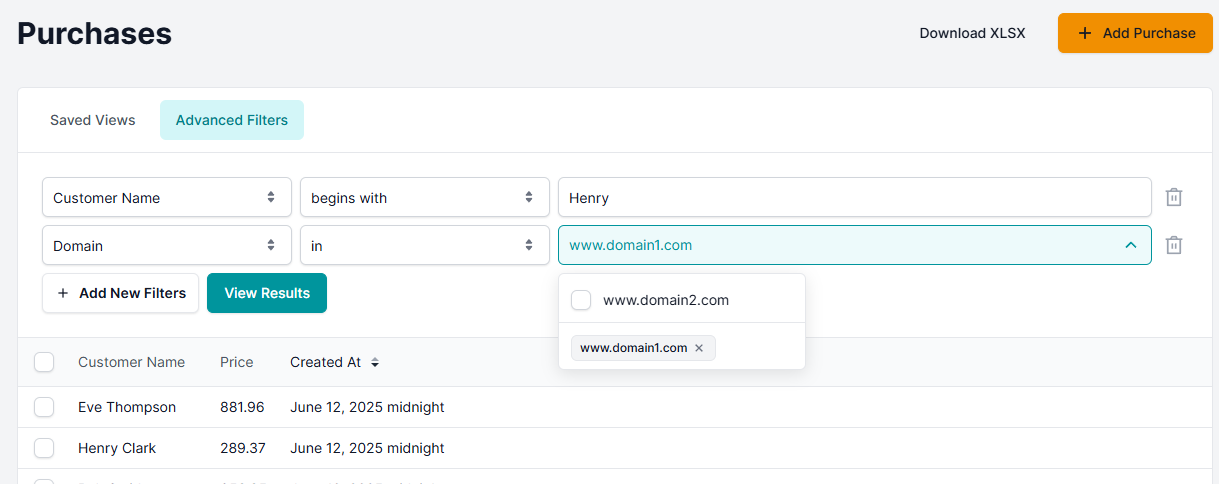Viewport: 1219px width, 484px height.
Task: Switch to the Saved Views tab
Action: (93, 120)
